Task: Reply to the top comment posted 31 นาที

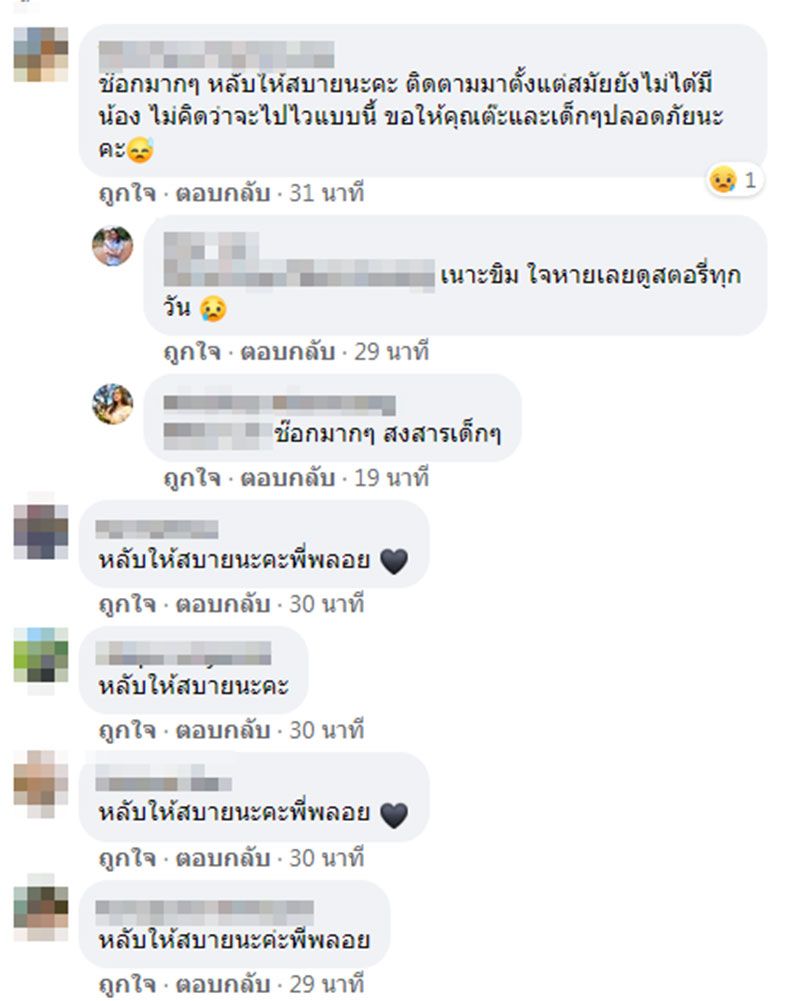Action: (x=223, y=193)
